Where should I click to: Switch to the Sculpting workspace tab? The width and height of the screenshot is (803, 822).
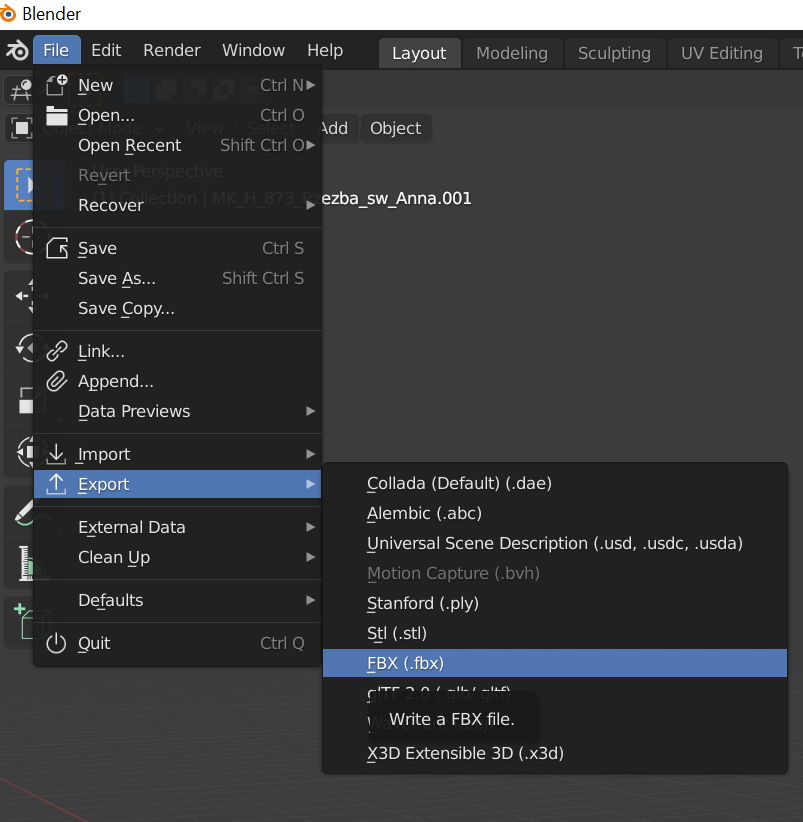[x=614, y=53]
